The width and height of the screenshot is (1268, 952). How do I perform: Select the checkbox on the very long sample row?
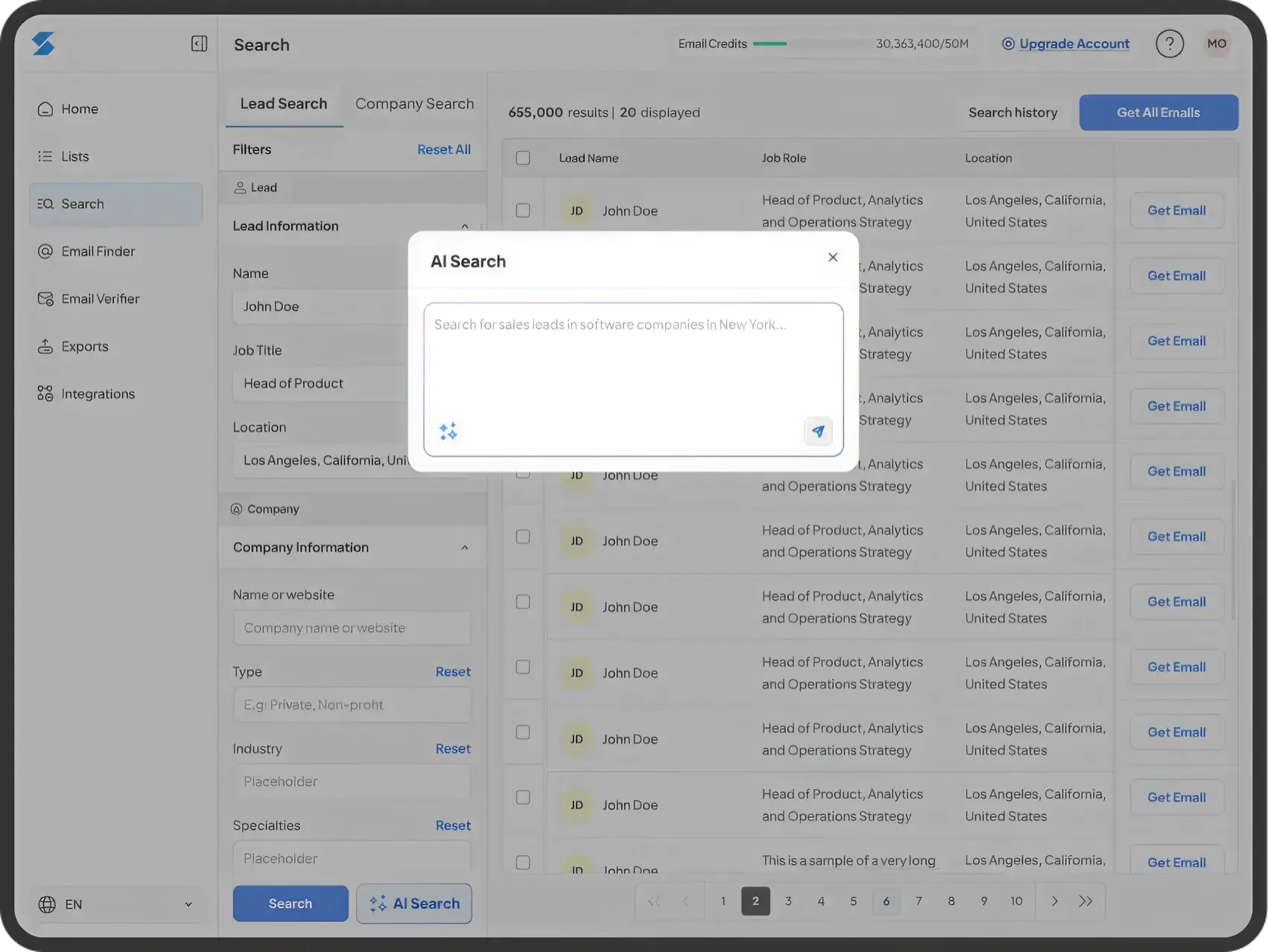click(523, 863)
